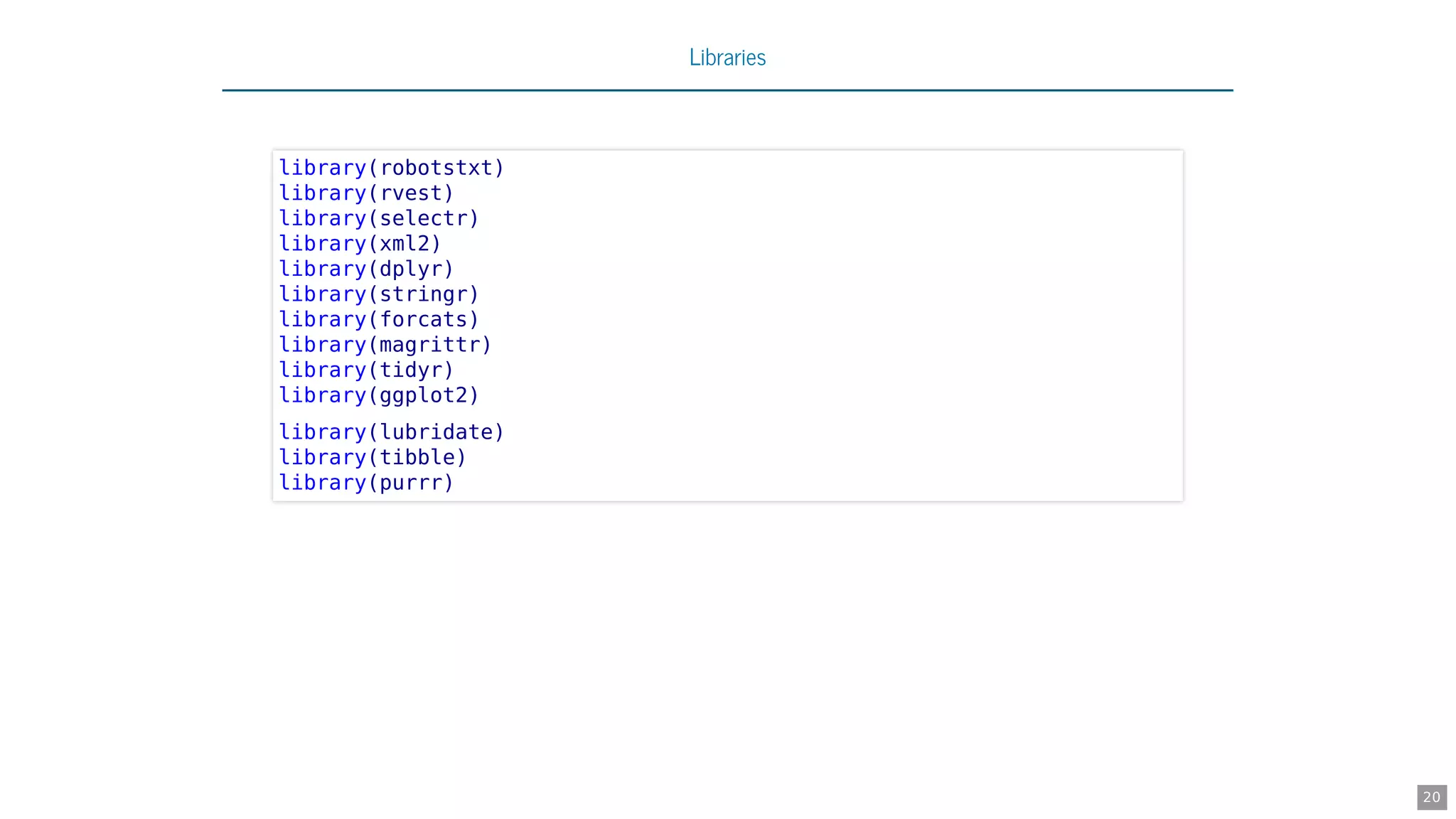Select the line library(tidyr)
Image resolution: width=1456 pixels, height=819 pixels.
click(x=365, y=370)
